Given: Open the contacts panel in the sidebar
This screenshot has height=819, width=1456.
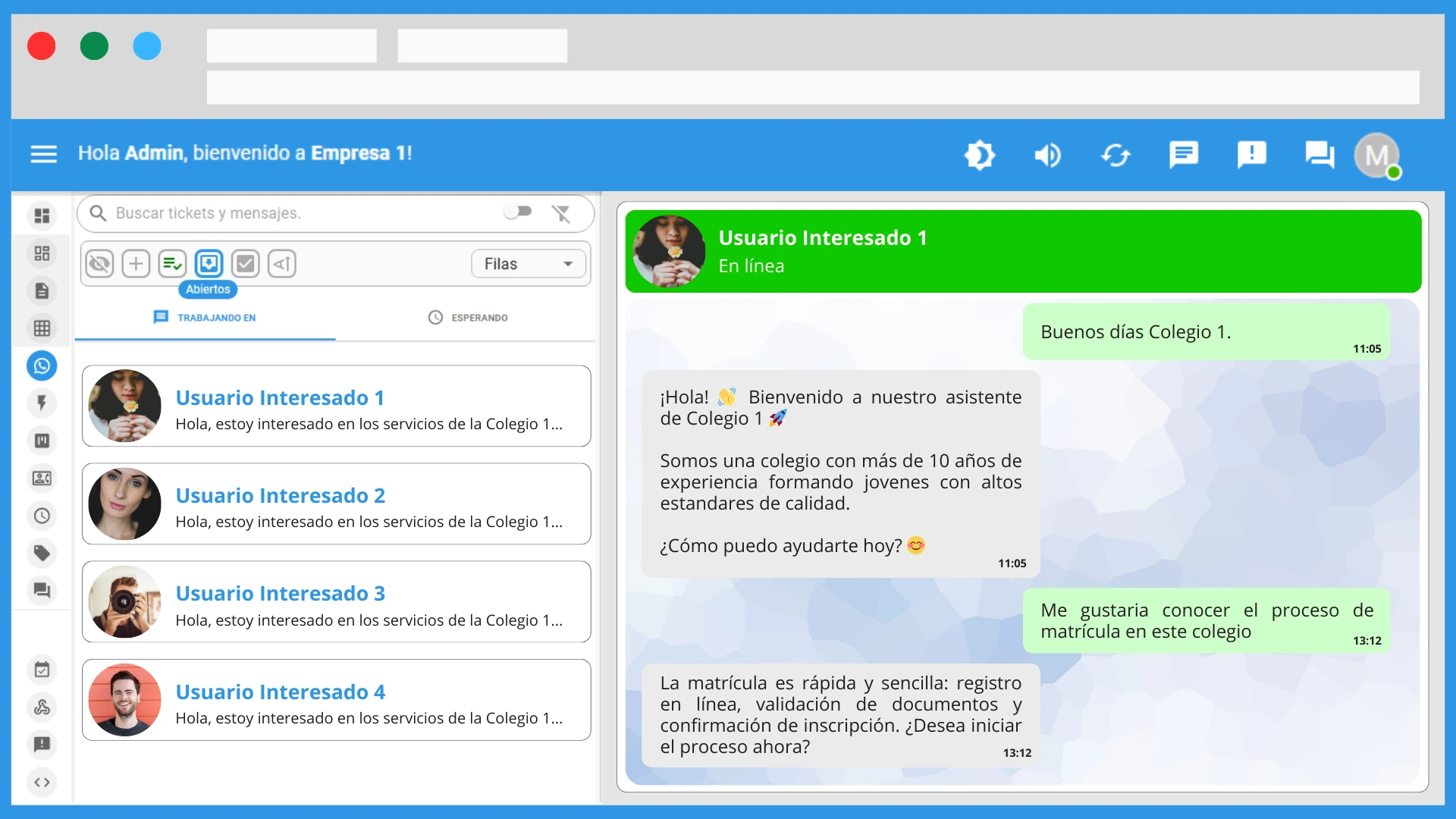Looking at the screenshot, I should click(42, 478).
